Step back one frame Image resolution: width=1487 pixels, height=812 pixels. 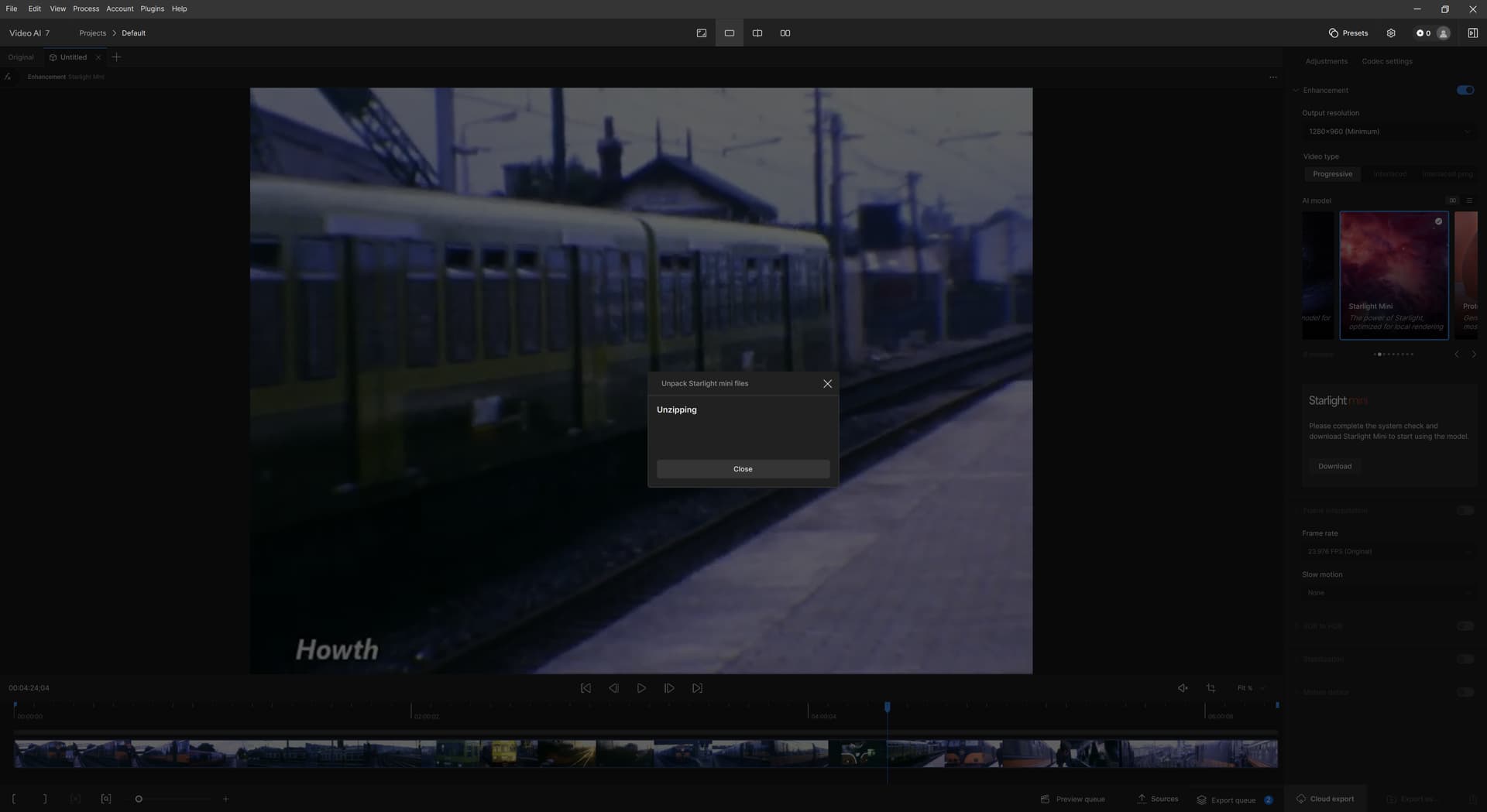pyautogui.click(x=613, y=688)
